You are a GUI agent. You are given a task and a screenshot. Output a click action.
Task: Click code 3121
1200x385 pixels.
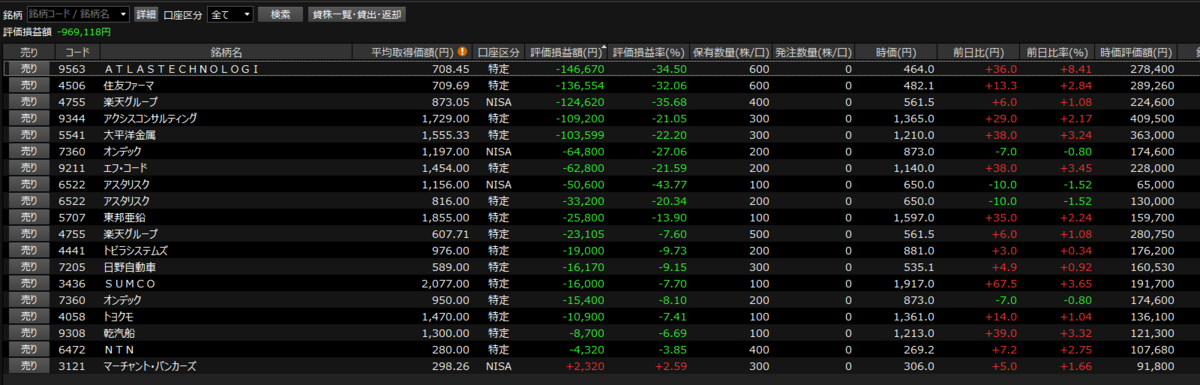[x=71, y=367]
